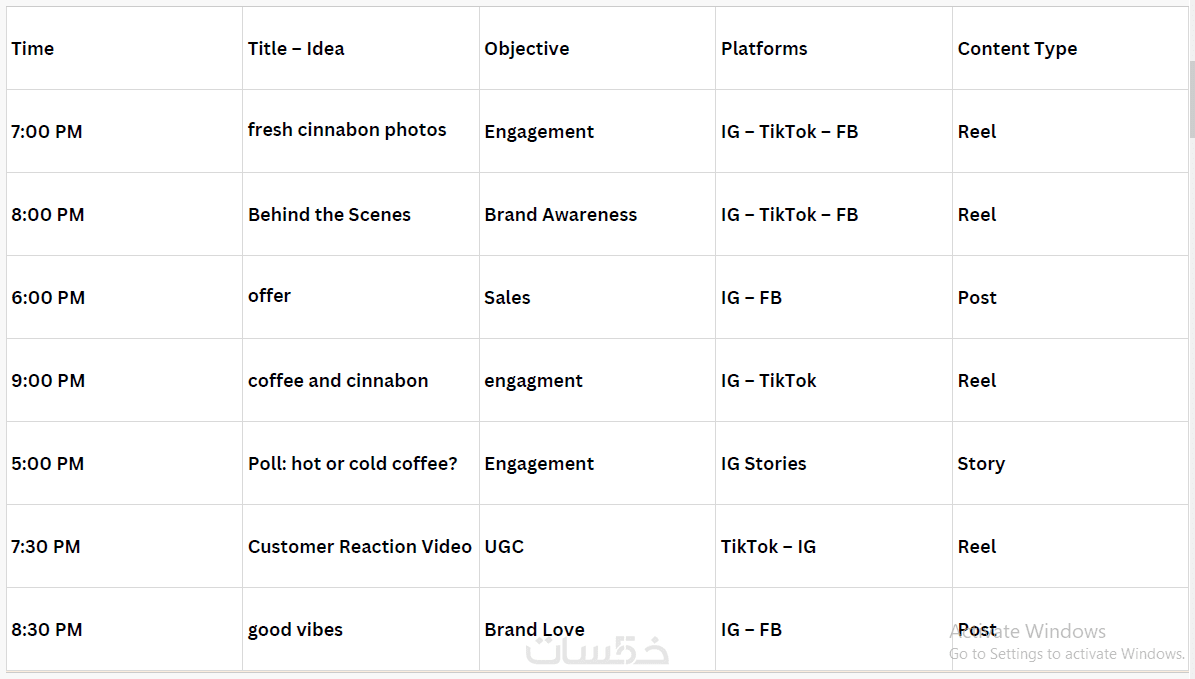
Task: Select the 'Brand Love' objective cell
Action: pos(534,630)
